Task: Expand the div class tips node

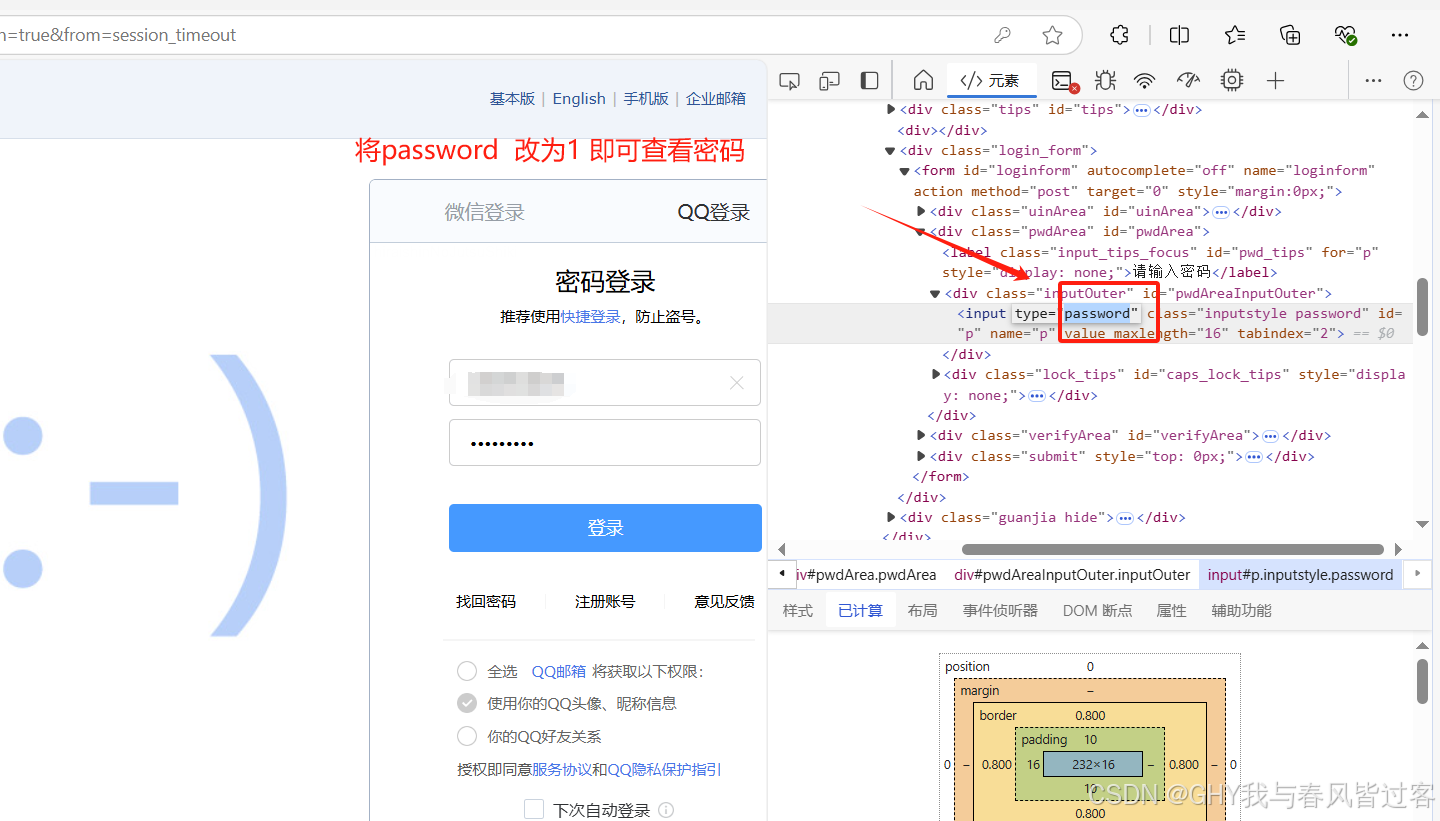Action: [892, 109]
